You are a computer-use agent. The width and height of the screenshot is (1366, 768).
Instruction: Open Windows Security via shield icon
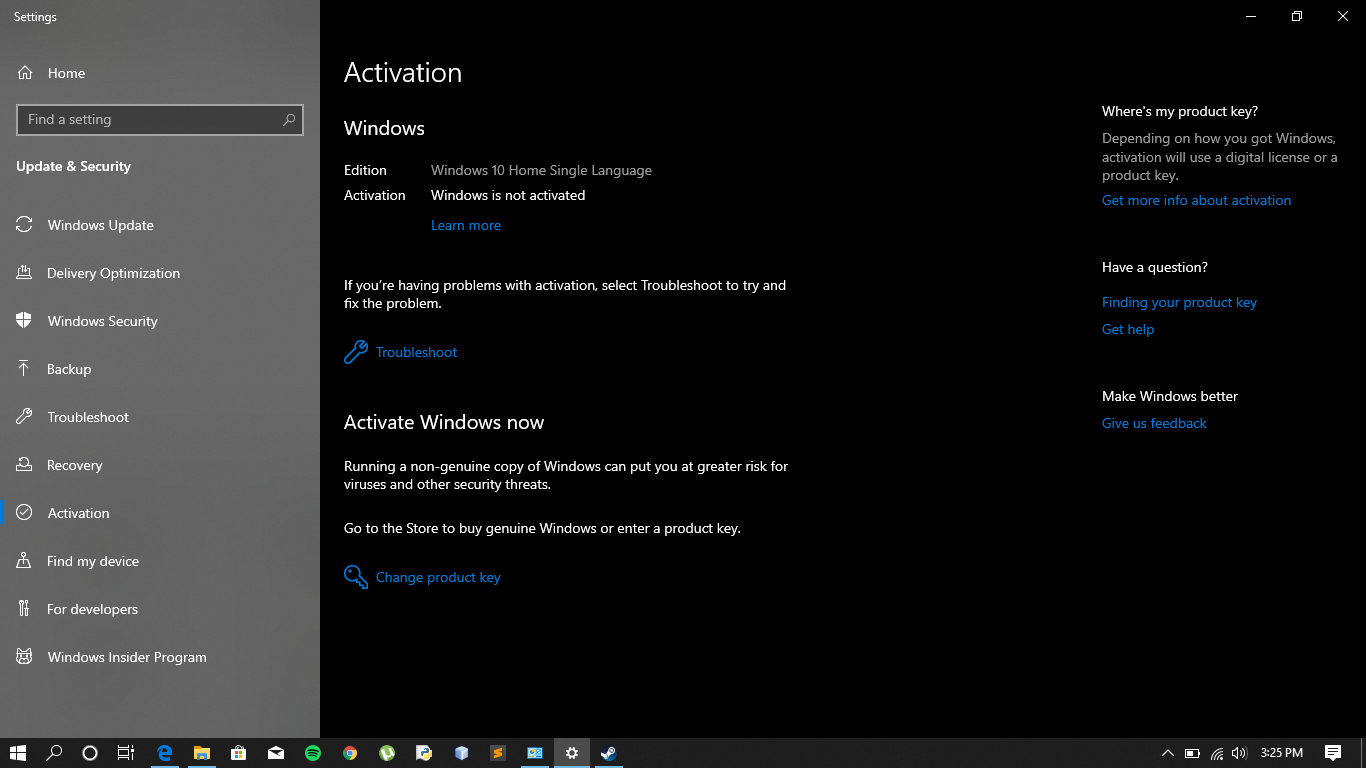(x=24, y=321)
